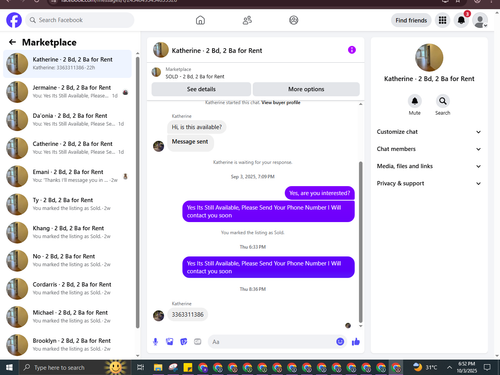Open Sticky Notes on taskbar
Screen dimensions: 500x375
tap(188, 367)
